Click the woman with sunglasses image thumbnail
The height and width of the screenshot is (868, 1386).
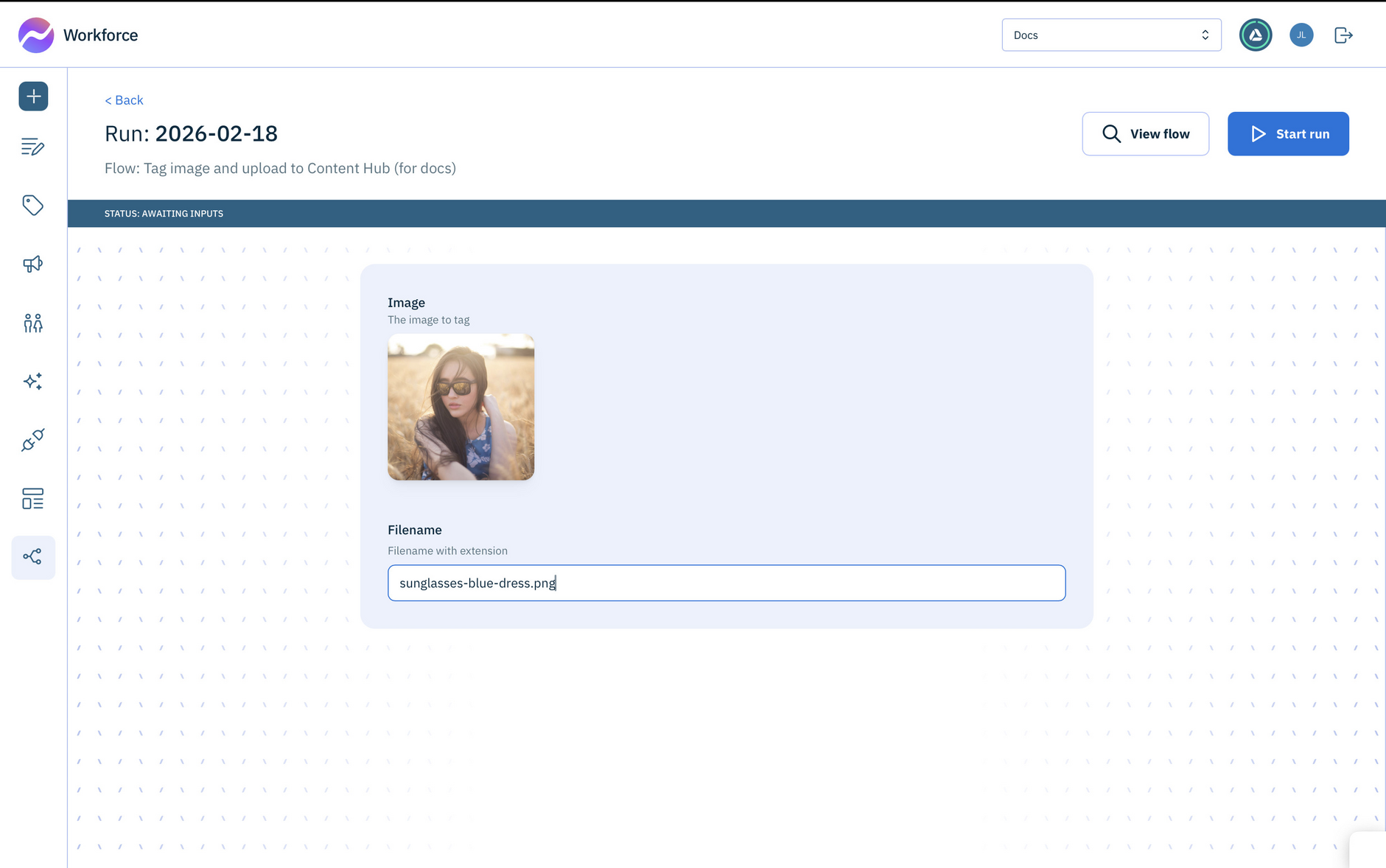pos(461,407)
